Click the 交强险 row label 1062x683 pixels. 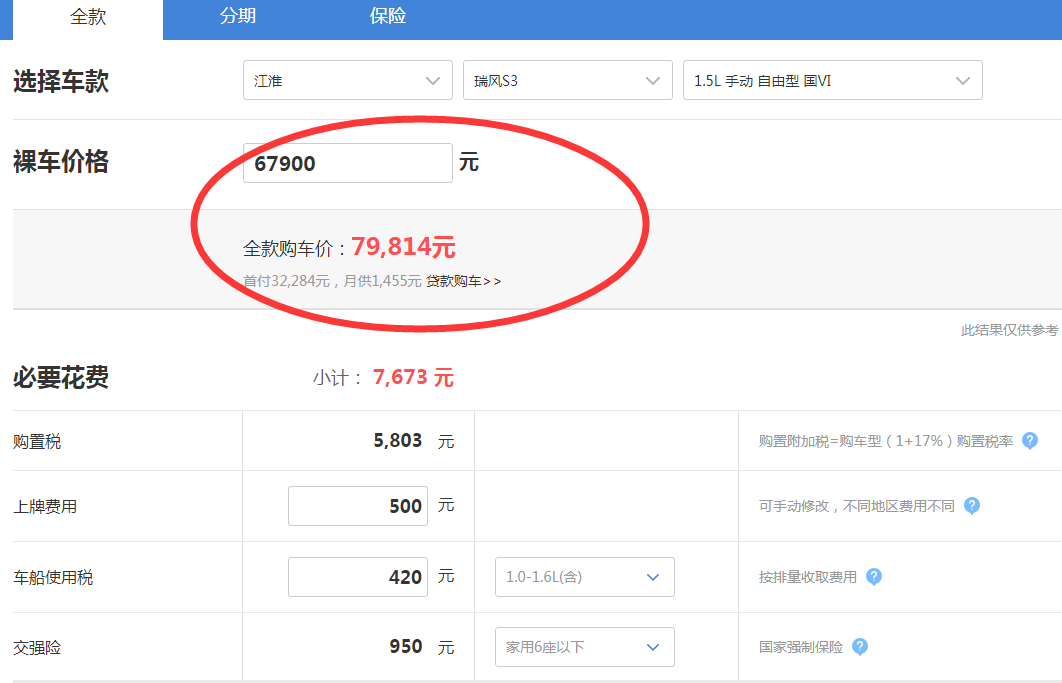pyautogui.click(x=37, y=648)
